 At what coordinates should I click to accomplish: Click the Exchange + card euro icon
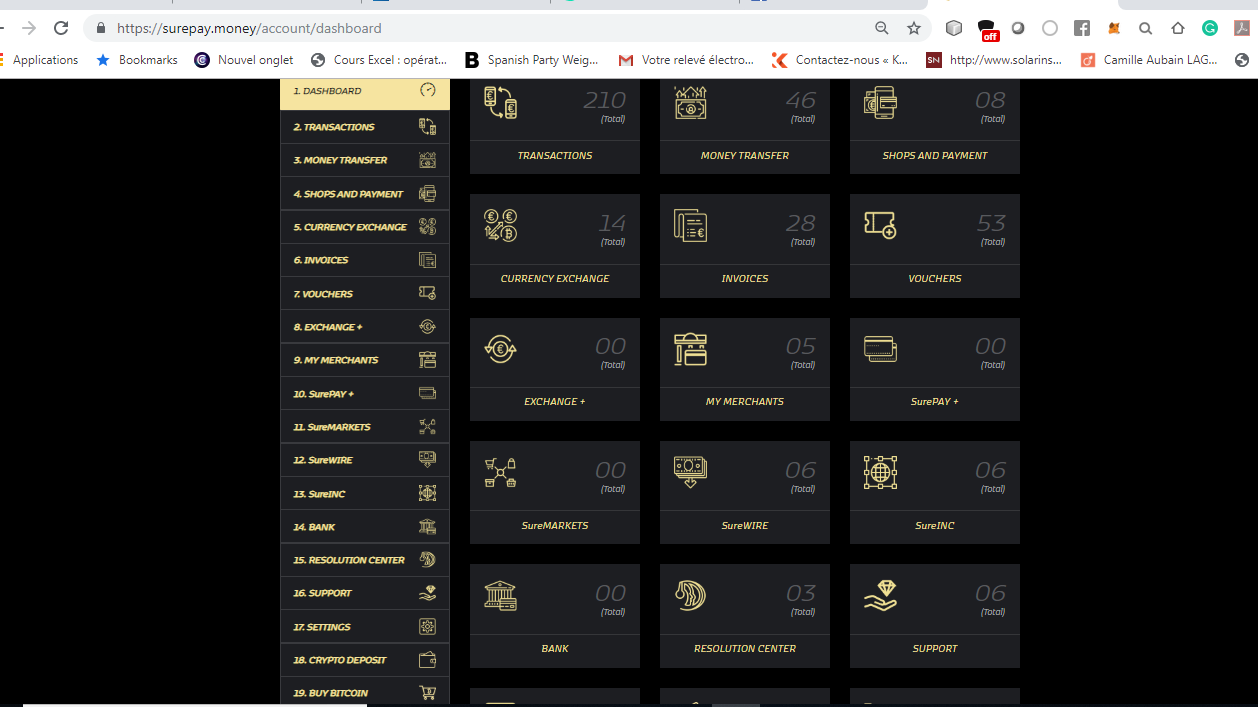click(x=500, y=348)
